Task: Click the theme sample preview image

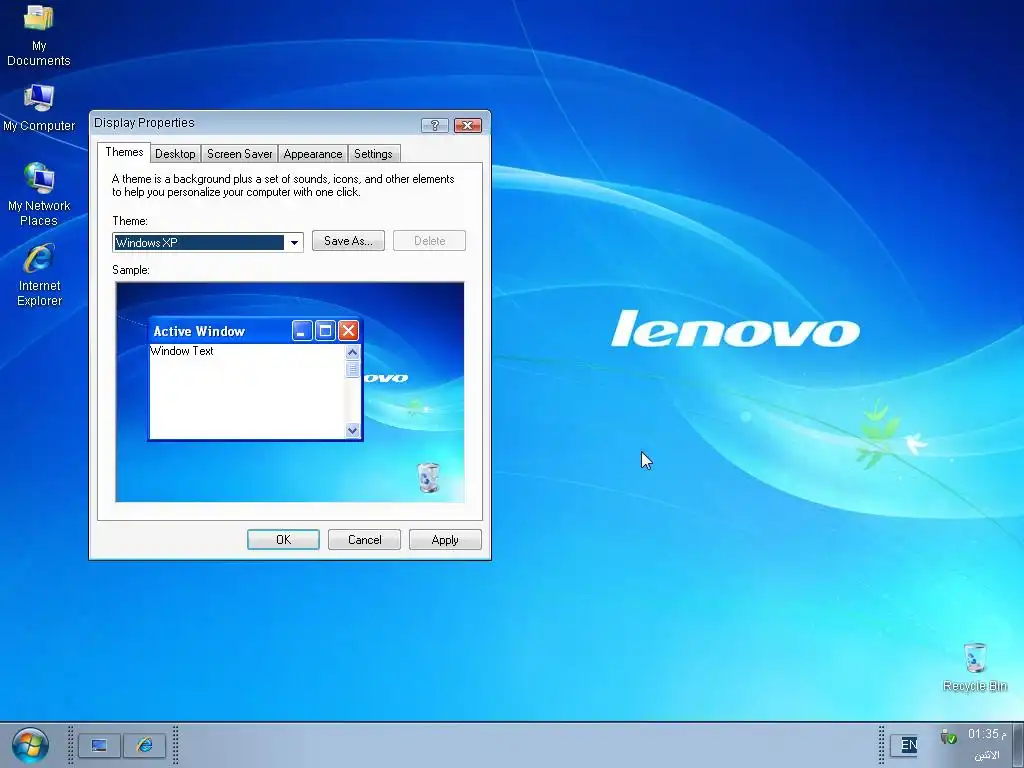Action: (x=290, y=392)
